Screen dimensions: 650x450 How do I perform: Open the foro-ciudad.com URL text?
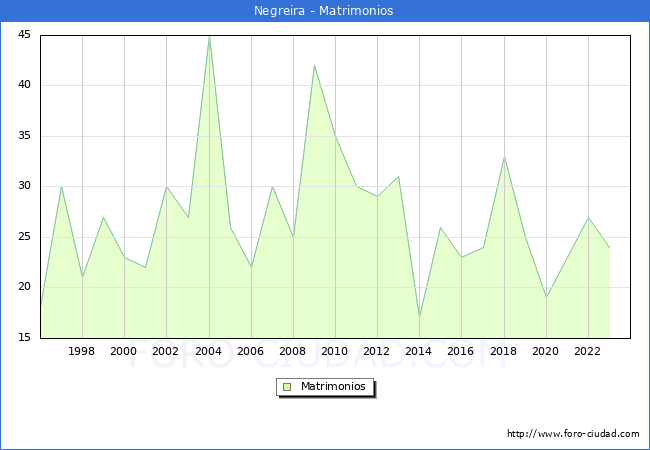pyautogui.click(x=573, y=433)
